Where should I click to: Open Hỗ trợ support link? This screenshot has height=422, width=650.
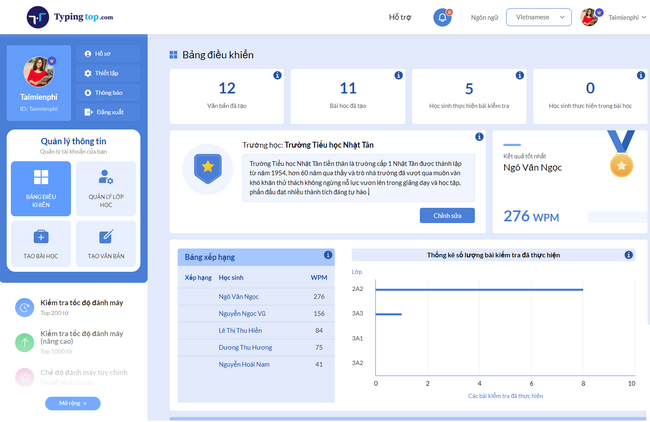[x=400, y=17]
